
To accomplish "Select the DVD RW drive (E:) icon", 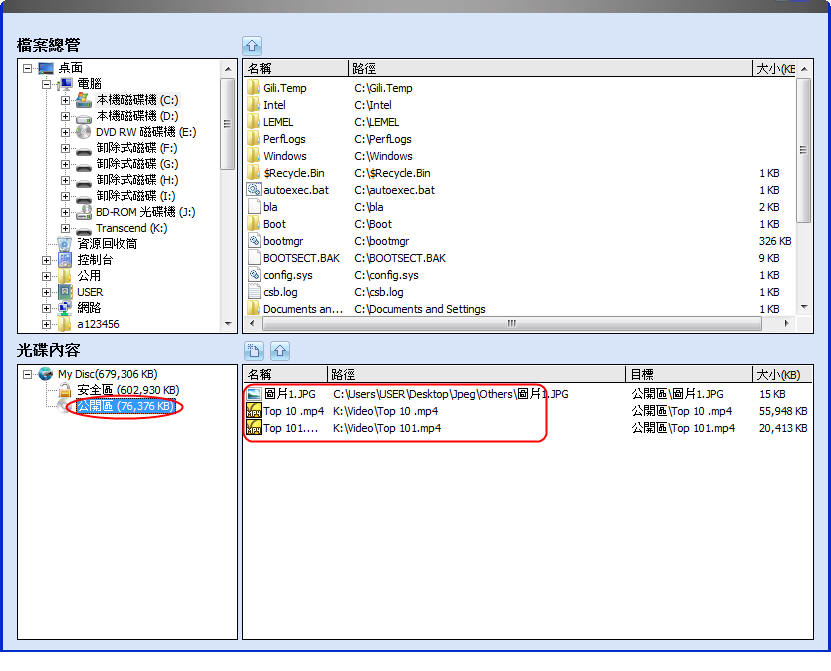I will point(84,132).
